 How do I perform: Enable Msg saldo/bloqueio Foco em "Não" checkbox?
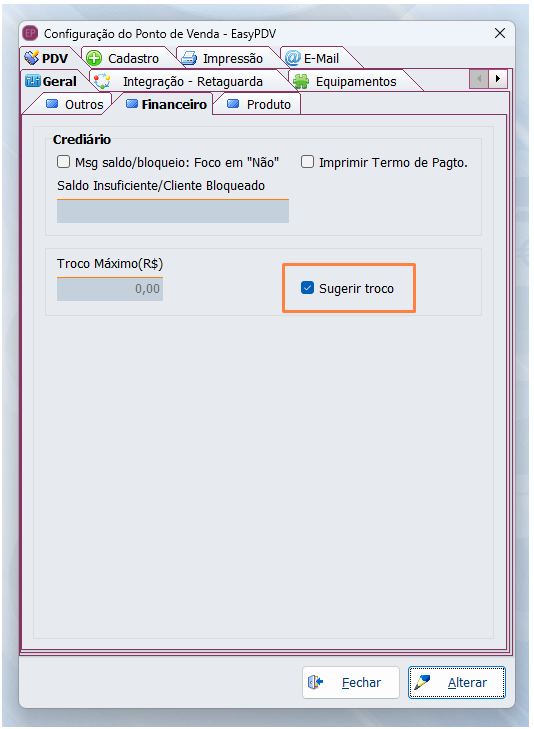(x=63, y=162)
